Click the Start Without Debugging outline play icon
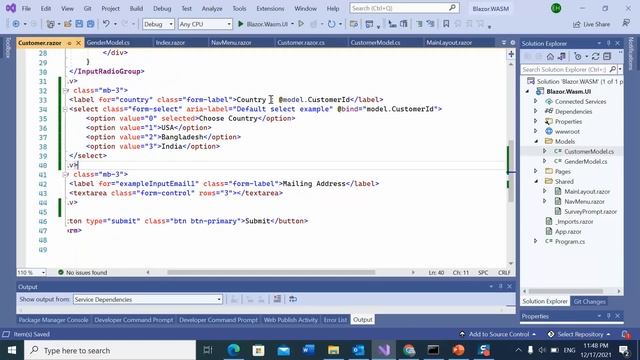The image size is (640, 360). (301, 24)
